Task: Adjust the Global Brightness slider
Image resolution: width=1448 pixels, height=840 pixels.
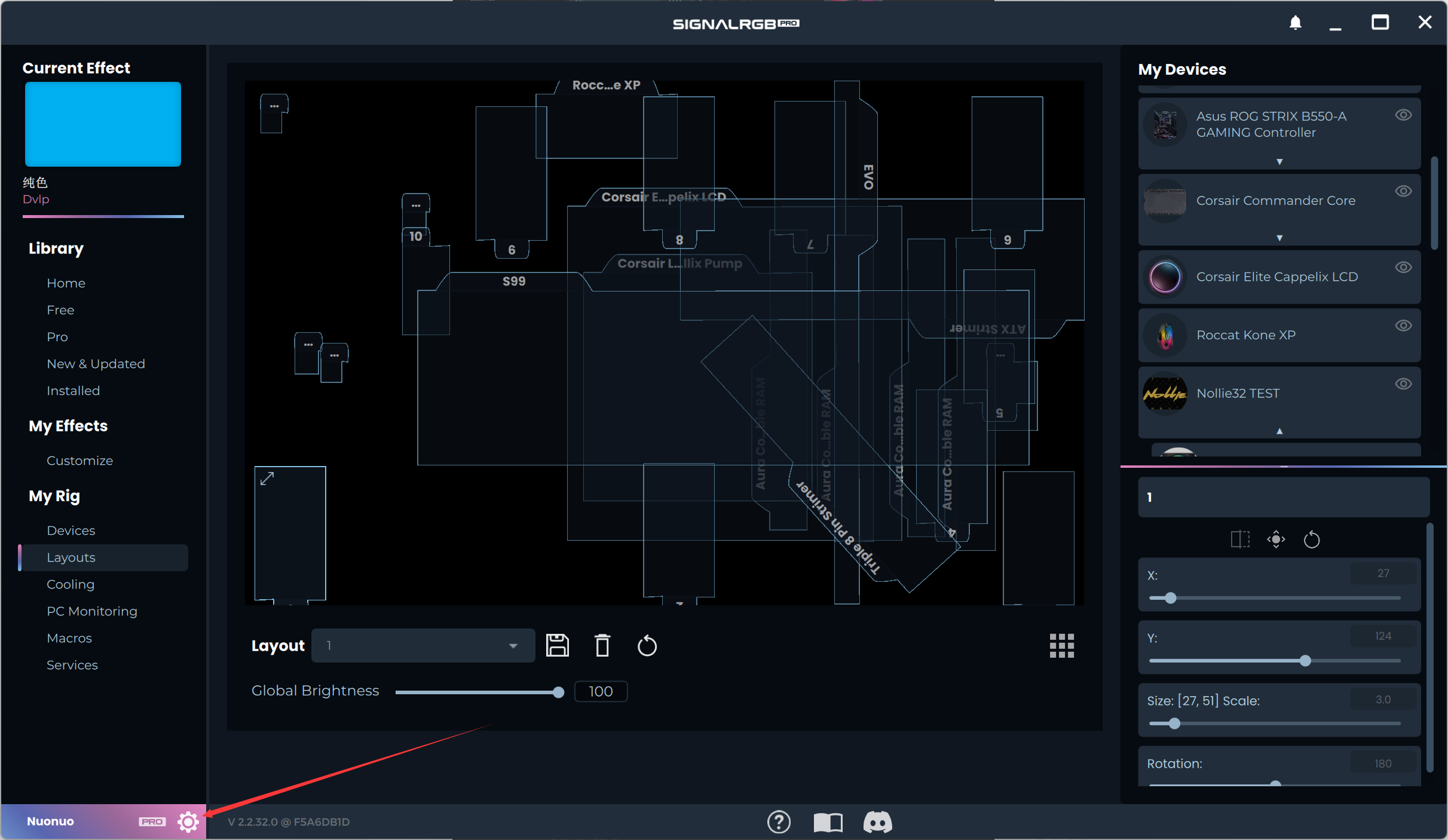Action: 480,692
